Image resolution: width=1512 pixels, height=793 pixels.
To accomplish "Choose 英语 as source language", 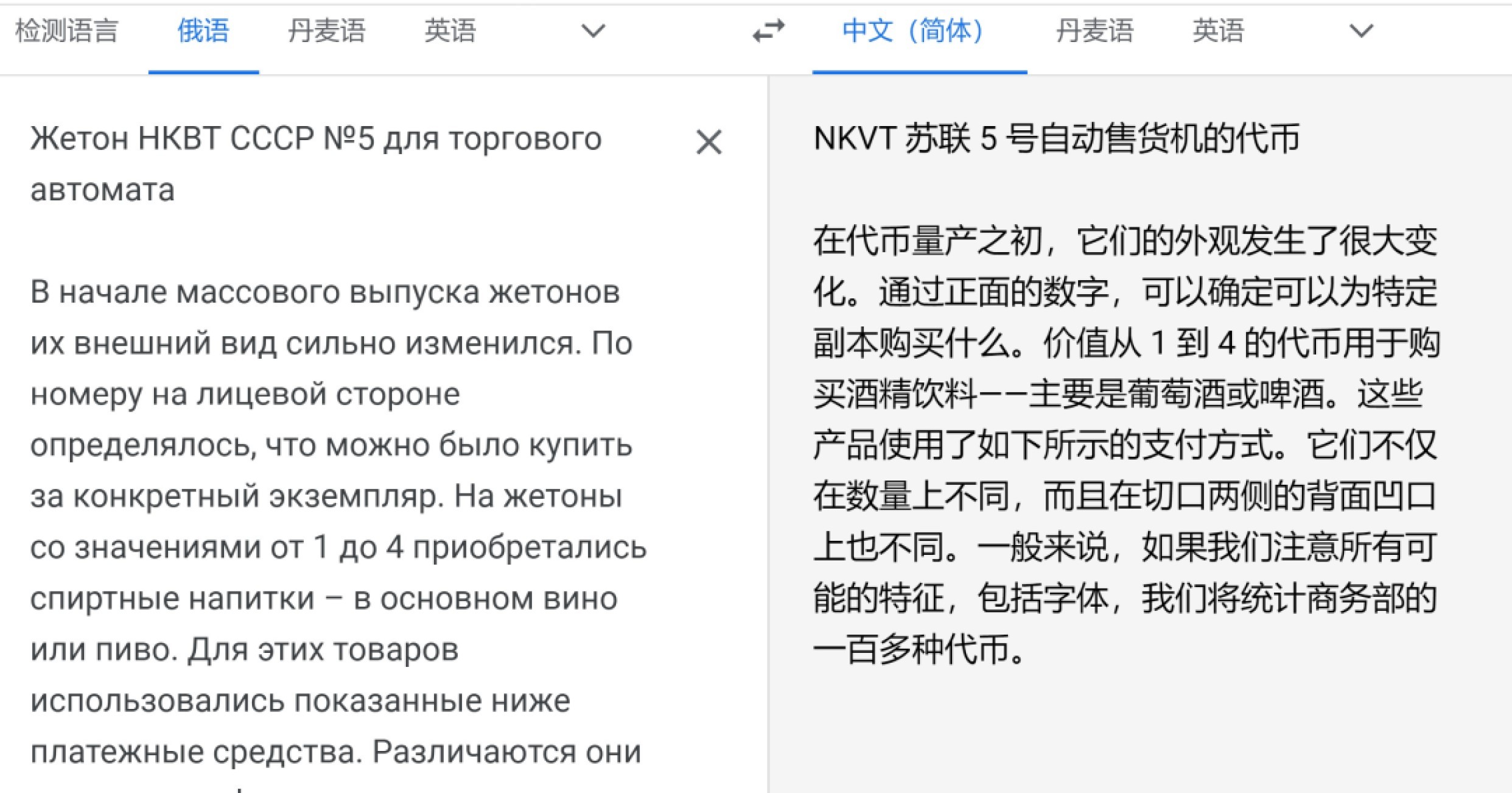I will (450, 30).
